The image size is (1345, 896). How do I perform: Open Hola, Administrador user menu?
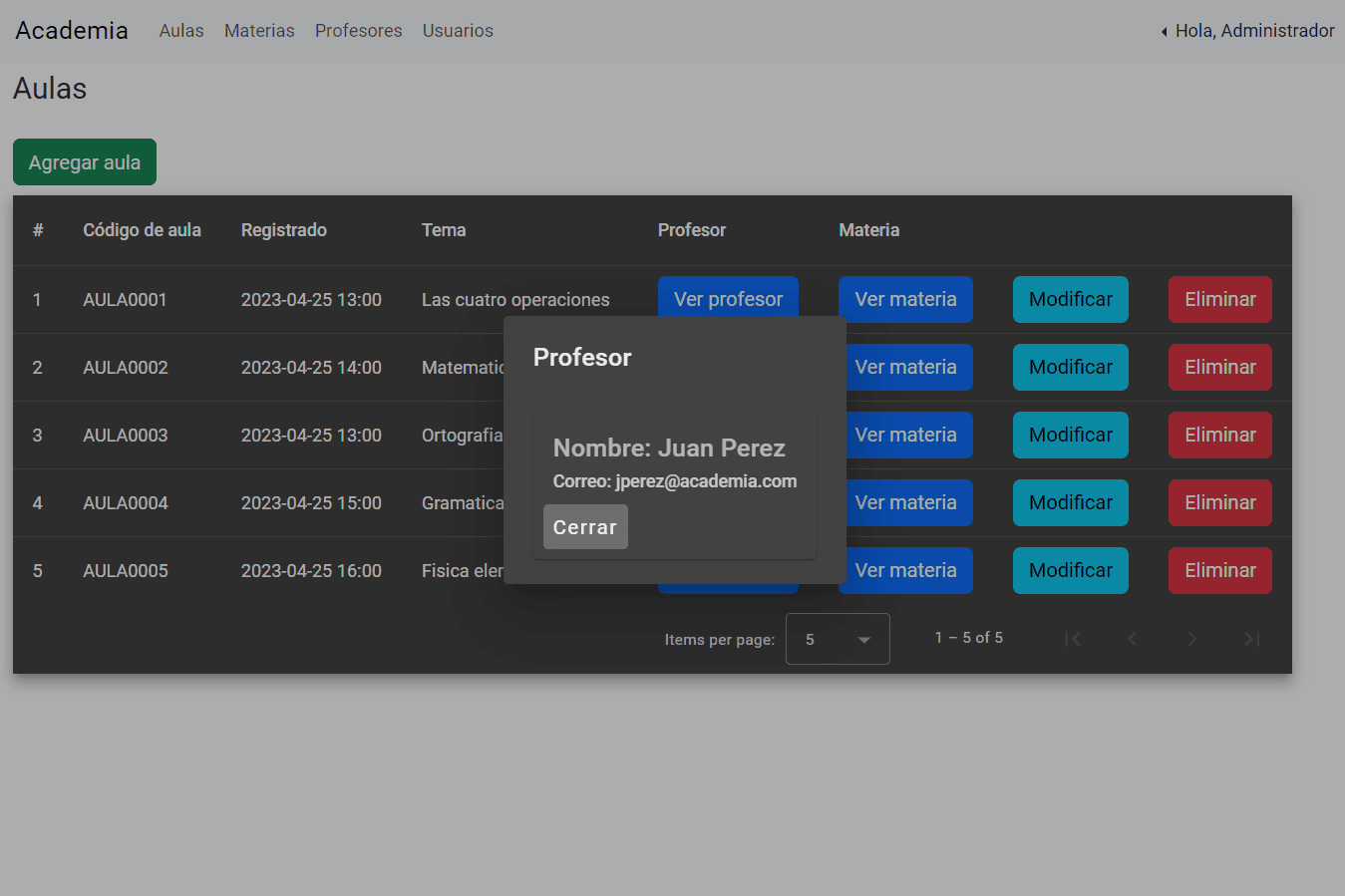[x=1247, y=31]
